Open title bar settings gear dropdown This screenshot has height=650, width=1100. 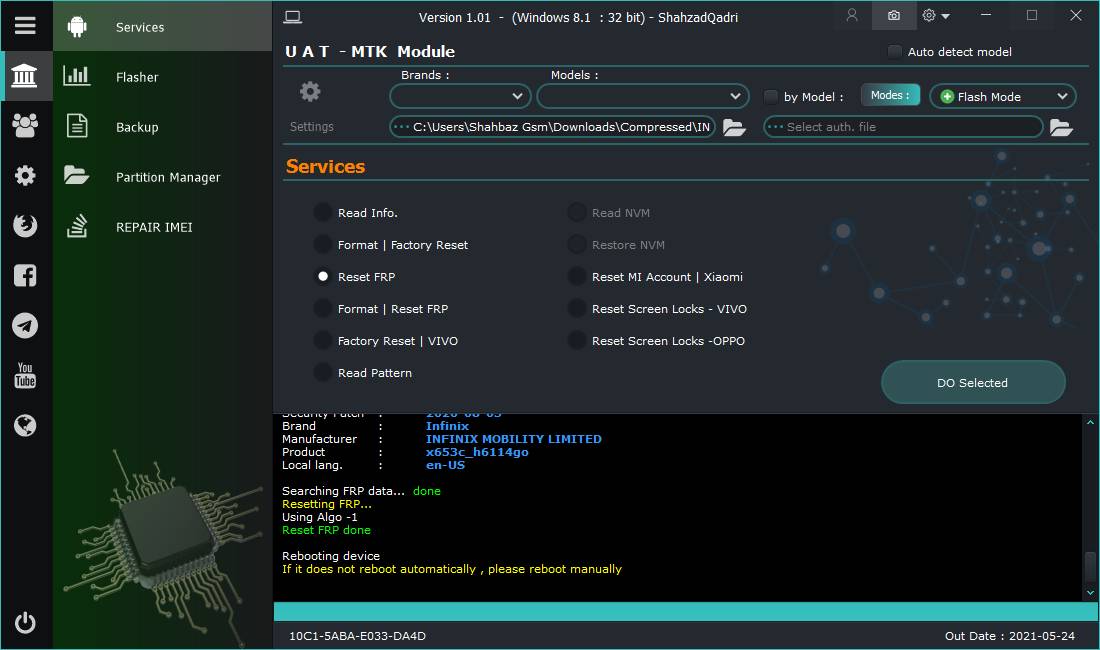[936, 15]
